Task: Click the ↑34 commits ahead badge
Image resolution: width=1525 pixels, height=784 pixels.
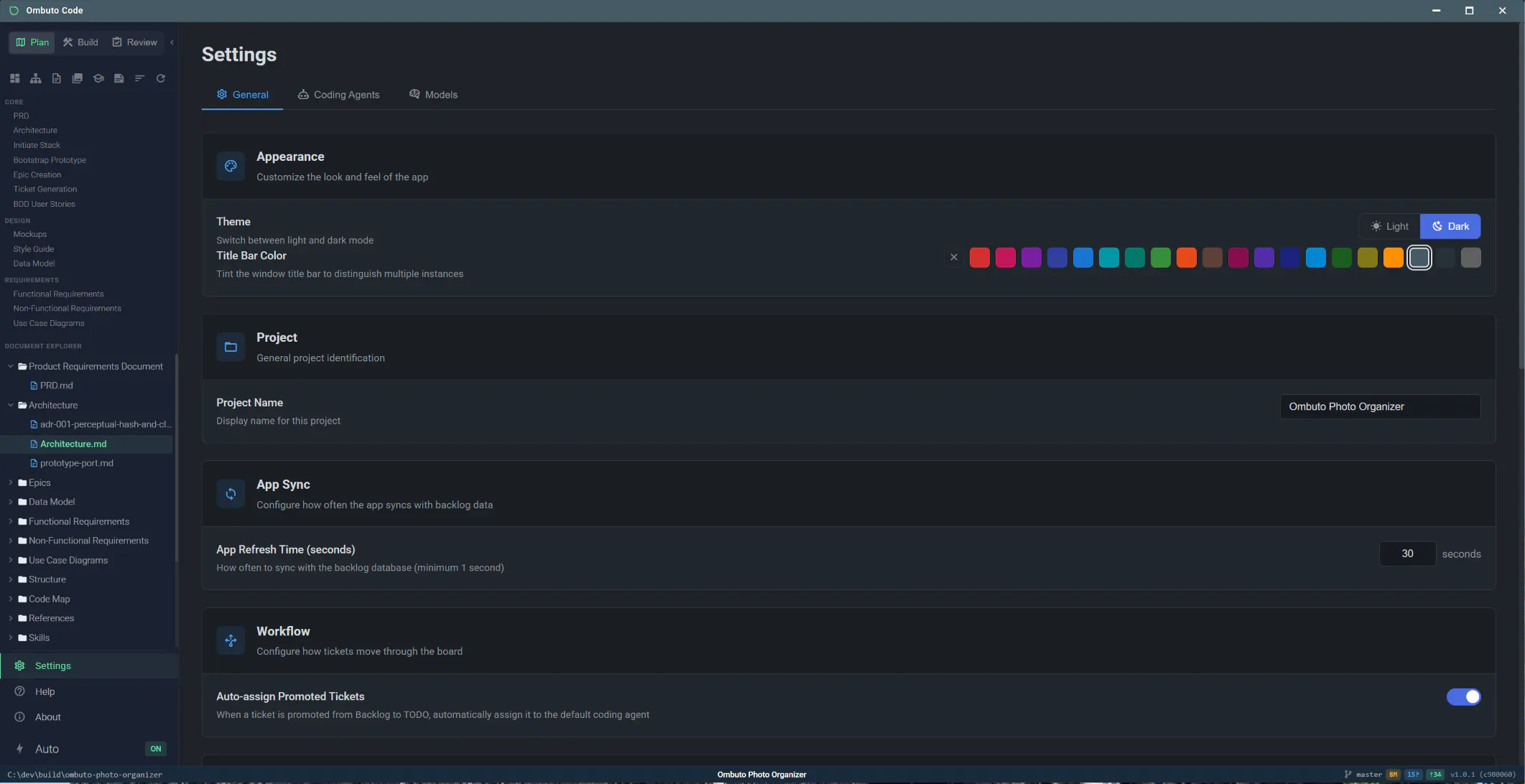Action: coord(1435,775)
